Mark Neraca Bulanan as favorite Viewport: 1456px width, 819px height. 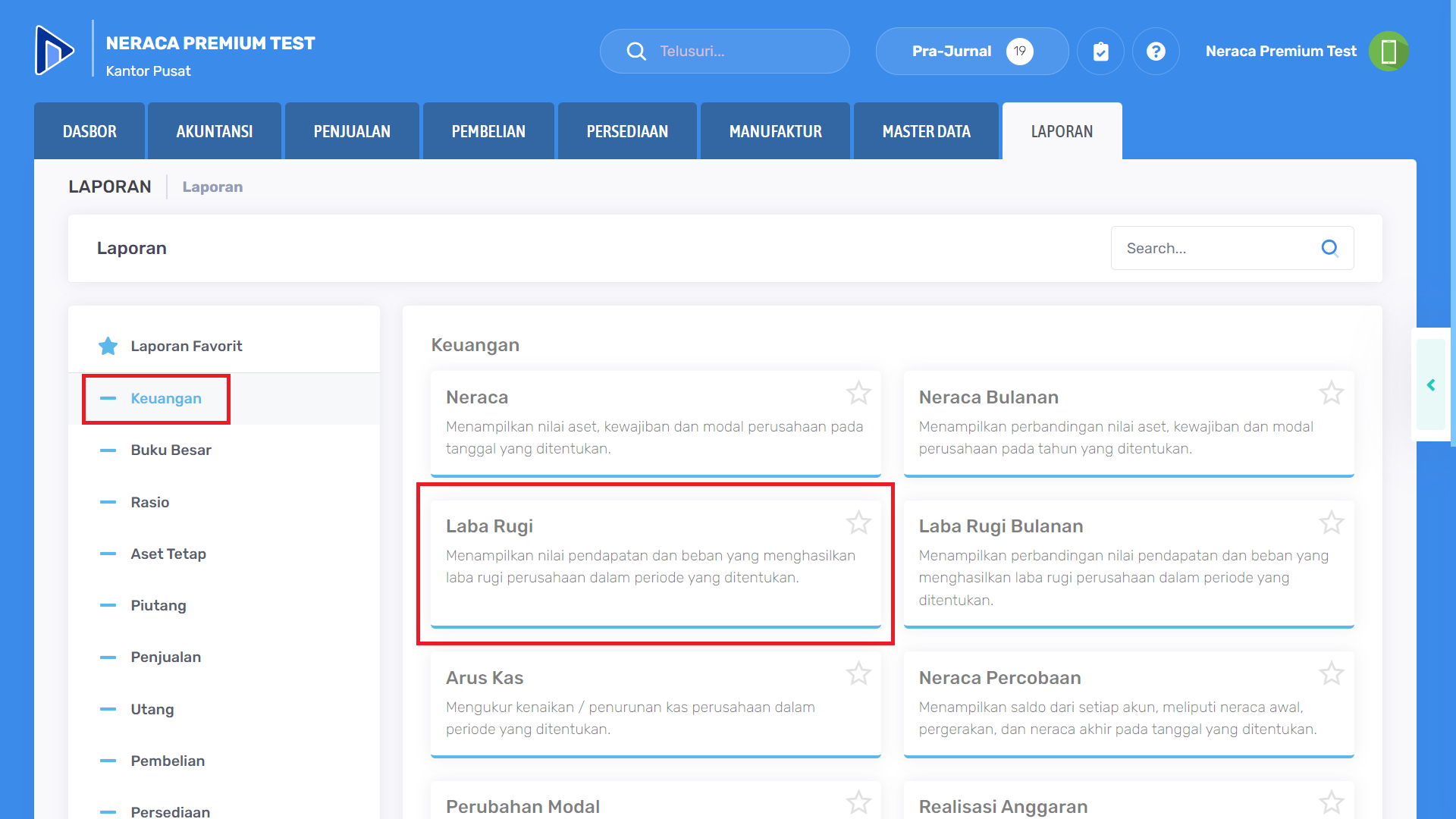coord(1331,393)
